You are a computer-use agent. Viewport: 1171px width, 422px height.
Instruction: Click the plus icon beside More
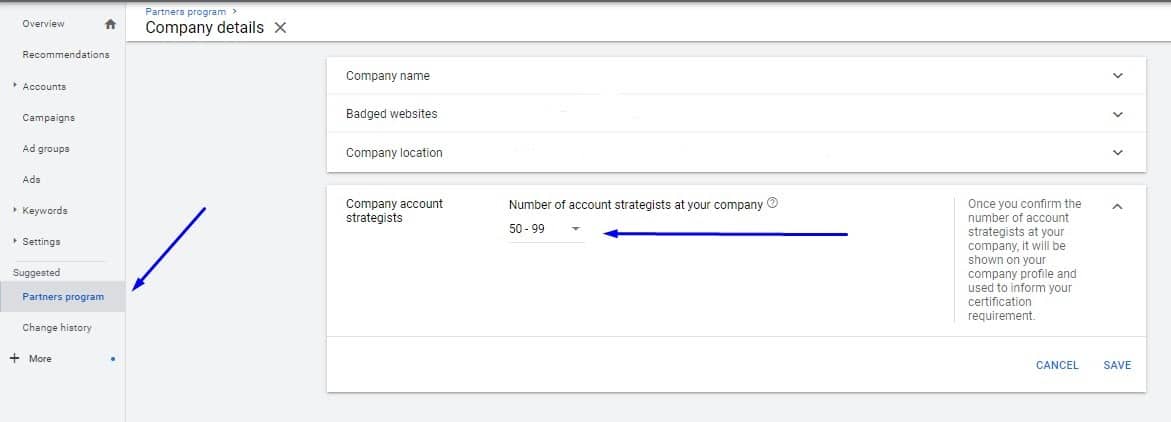tap(14, 358)
